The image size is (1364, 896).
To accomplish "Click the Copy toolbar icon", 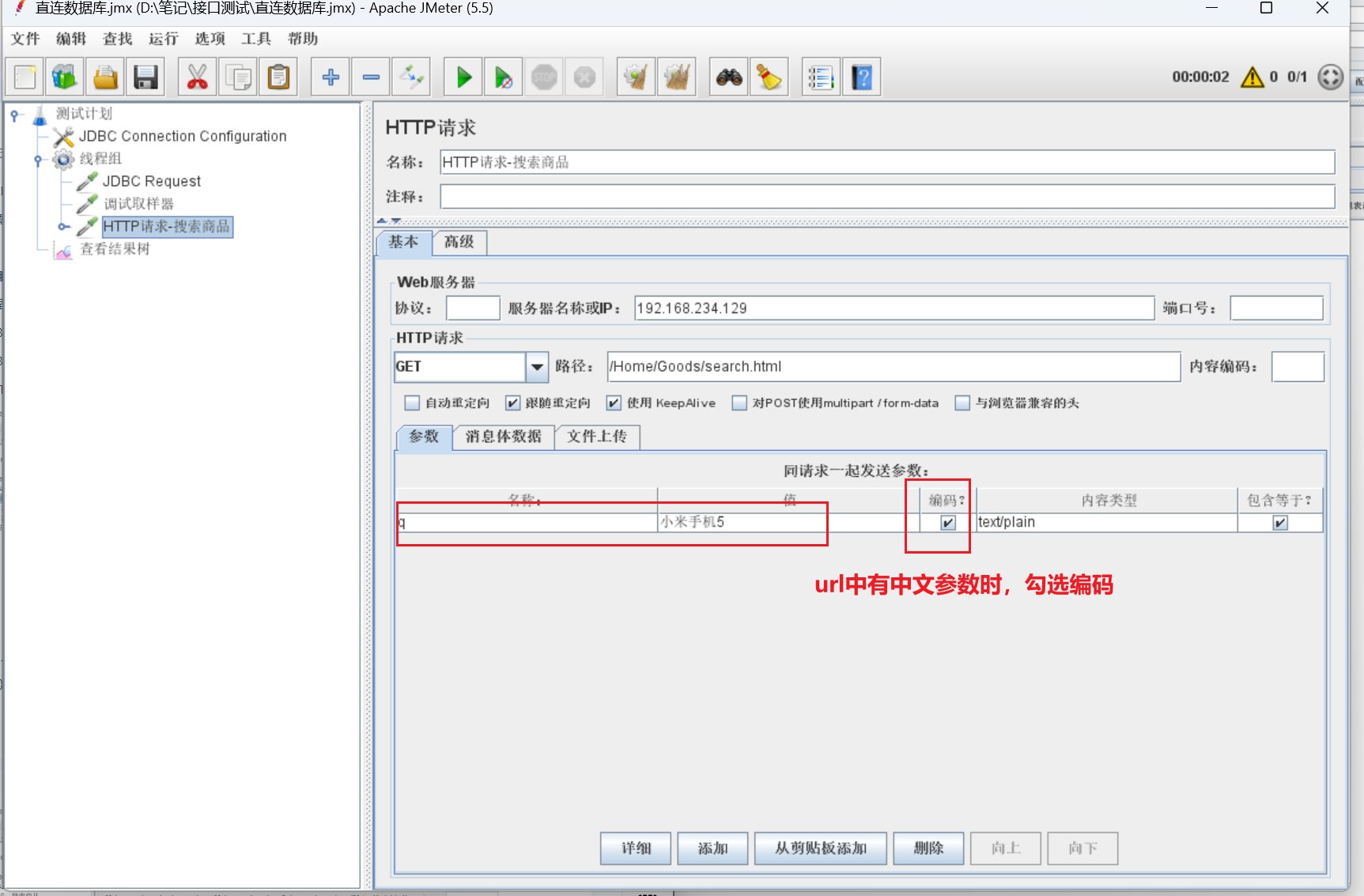I will [237, 77].
